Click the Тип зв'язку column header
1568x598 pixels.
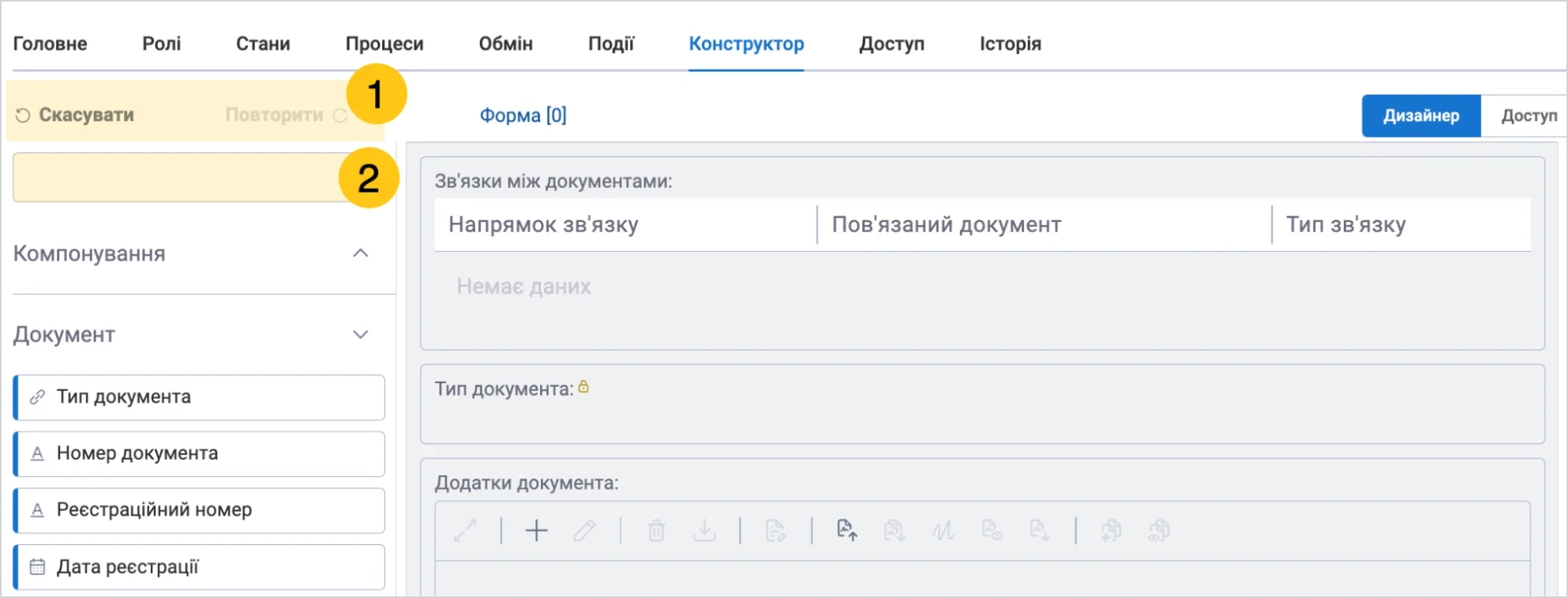tap(1346, 225)
